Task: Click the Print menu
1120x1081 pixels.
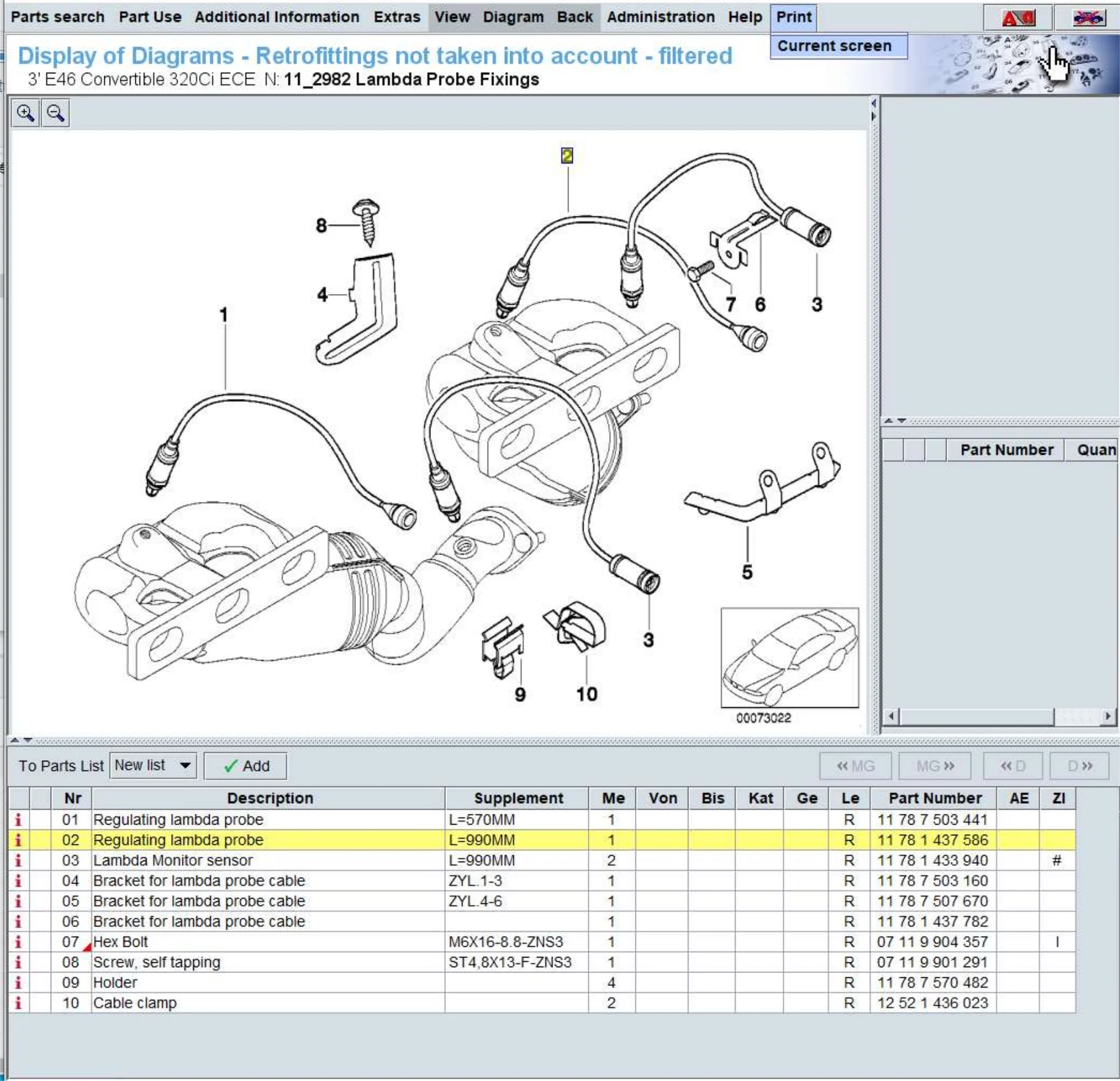Action: 794,17
